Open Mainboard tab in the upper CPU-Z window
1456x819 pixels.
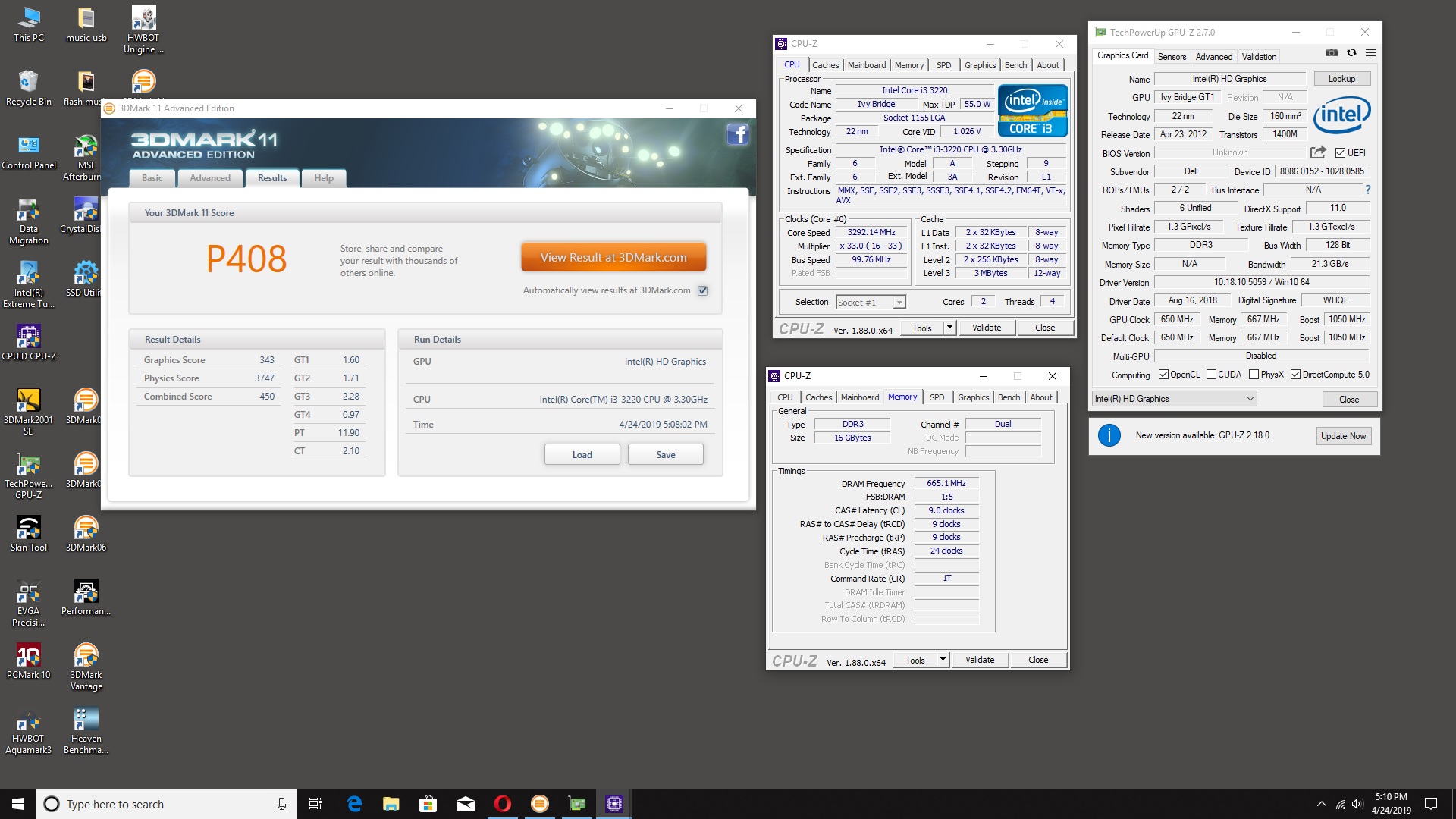point(867,65)
